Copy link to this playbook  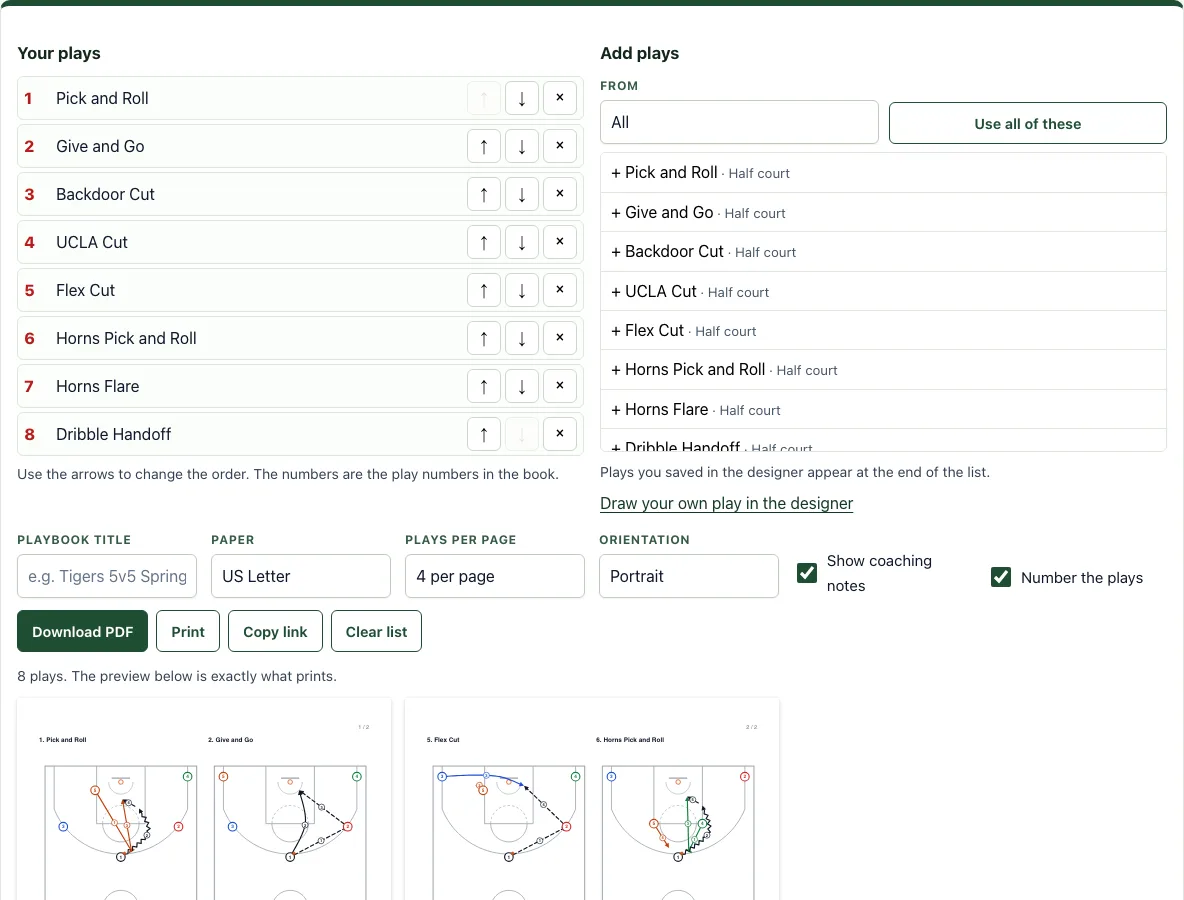275,631
